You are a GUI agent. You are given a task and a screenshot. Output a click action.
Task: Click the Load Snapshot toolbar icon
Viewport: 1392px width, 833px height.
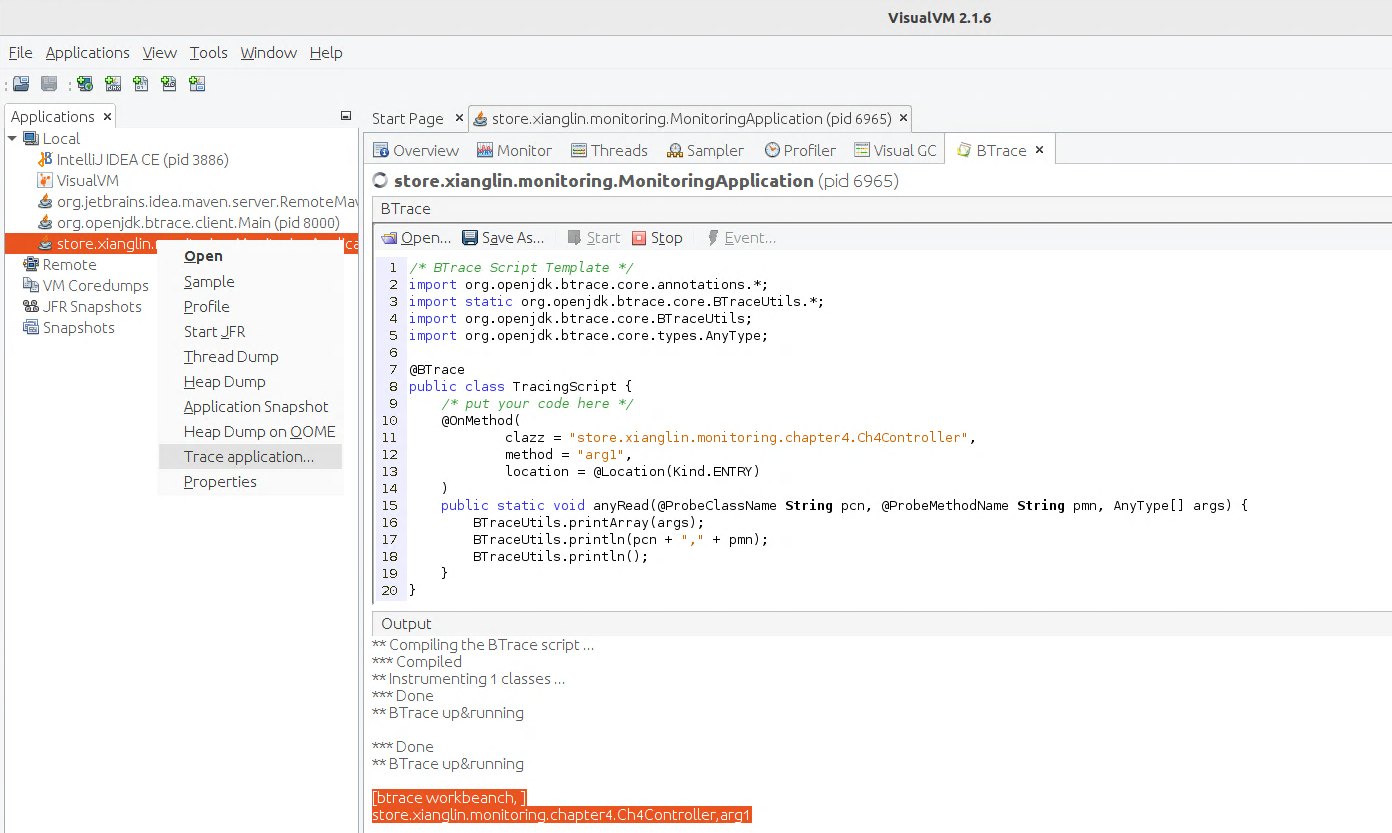pos(21,84)
